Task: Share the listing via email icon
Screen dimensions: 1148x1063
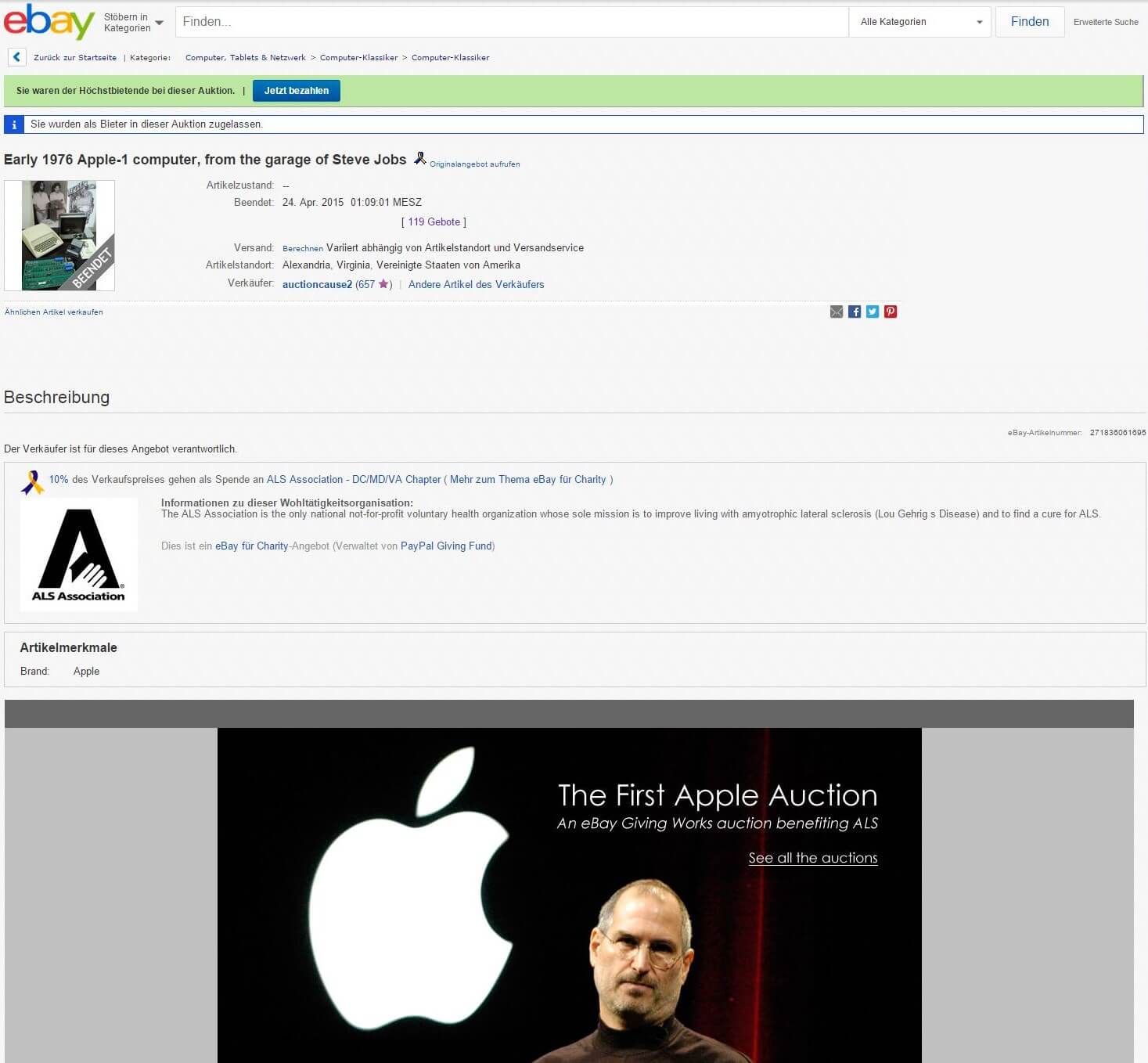Action: (837, 312)
